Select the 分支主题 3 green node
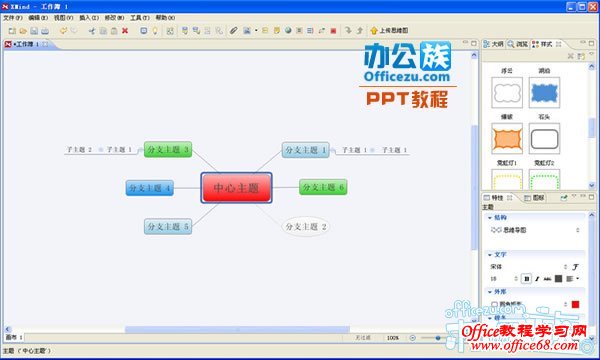The image size is (600, 360). (168, 150)
